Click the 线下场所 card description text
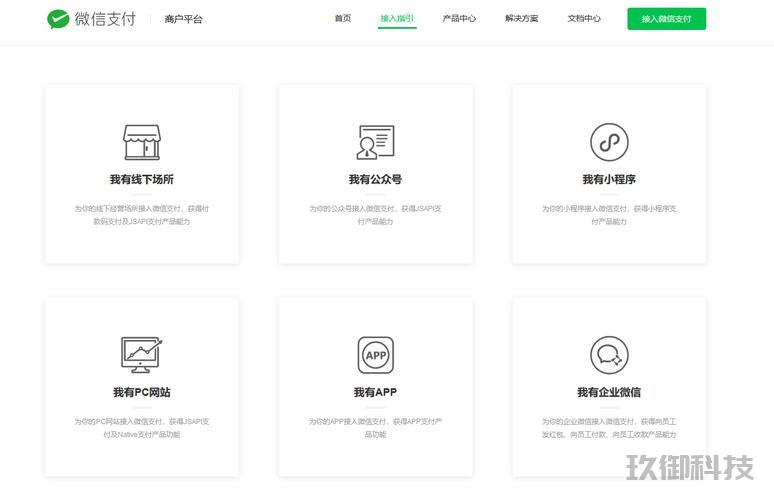 142,215
